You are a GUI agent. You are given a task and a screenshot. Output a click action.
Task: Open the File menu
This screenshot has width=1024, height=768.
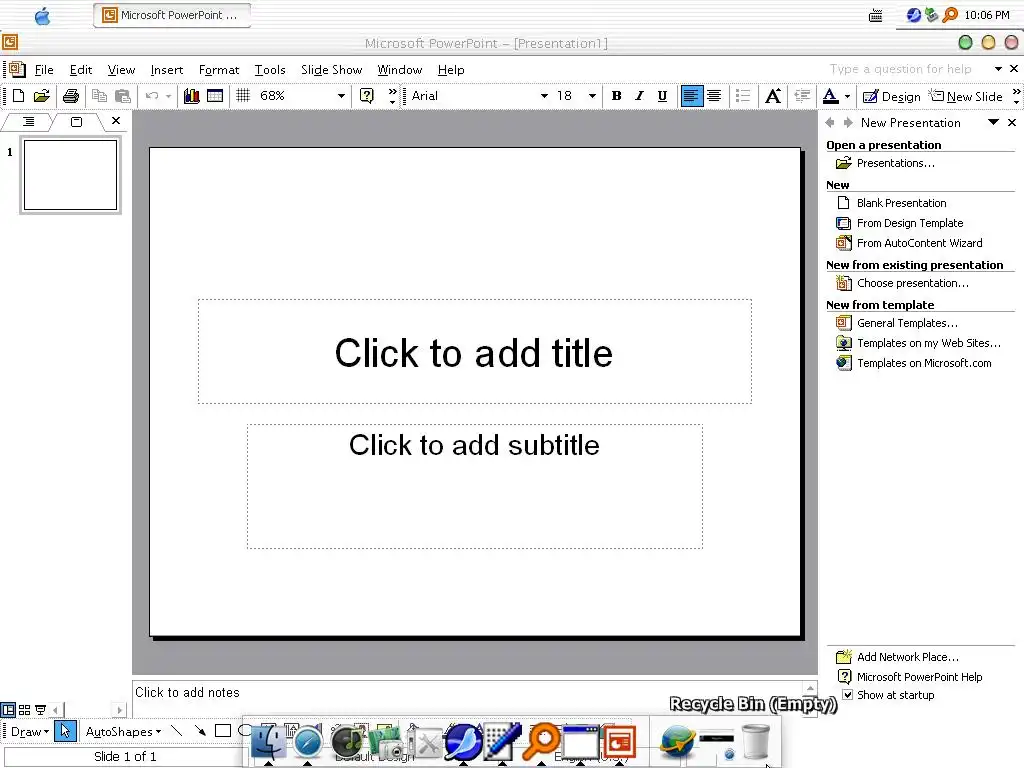click(x=44, y=70)
